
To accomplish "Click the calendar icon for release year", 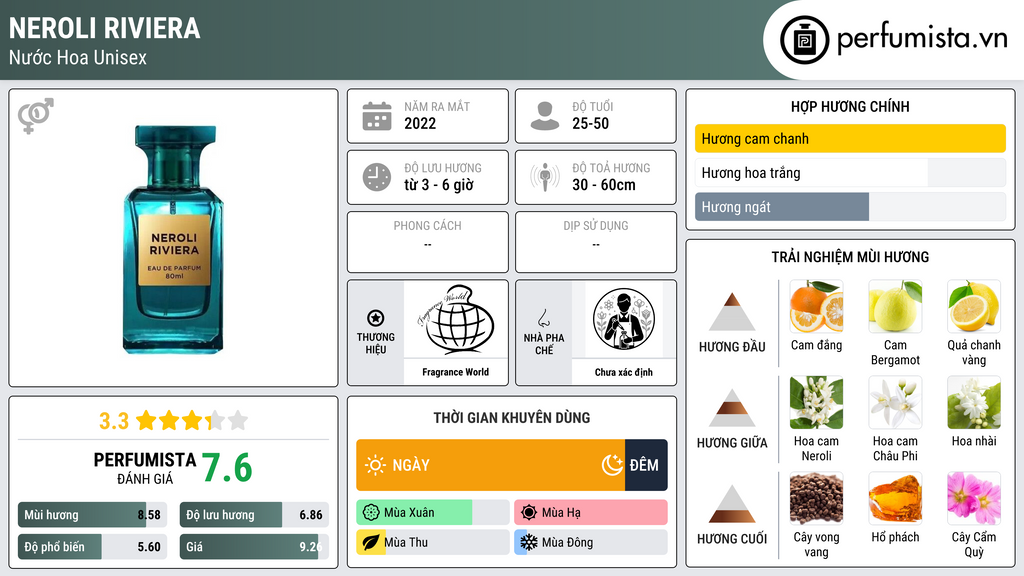I will [x=377, y=116].
